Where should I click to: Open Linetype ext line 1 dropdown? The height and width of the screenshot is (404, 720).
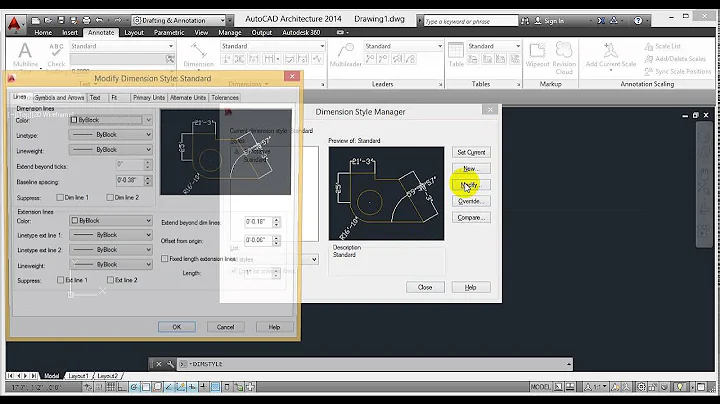111,235
